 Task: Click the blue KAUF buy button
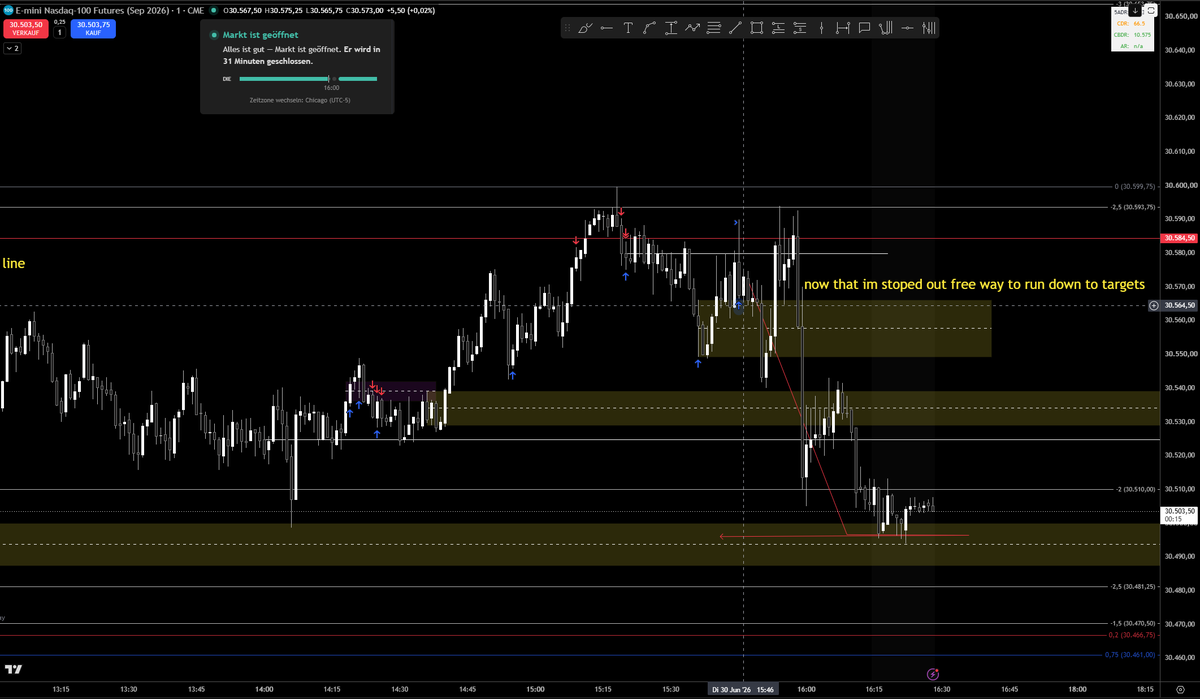click(93, 29)
